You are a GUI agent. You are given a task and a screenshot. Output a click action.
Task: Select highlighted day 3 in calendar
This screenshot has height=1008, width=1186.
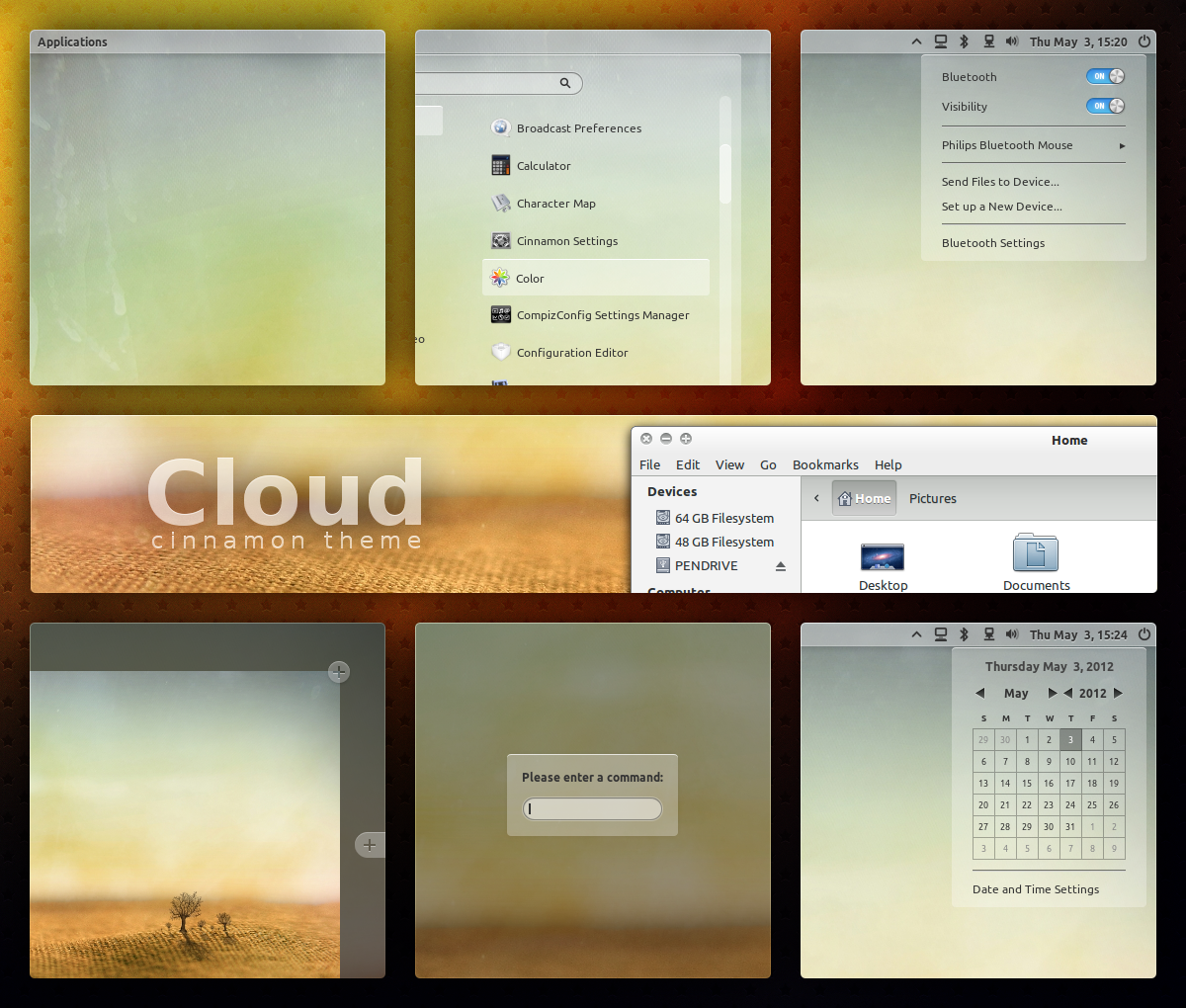[1070, 739]
